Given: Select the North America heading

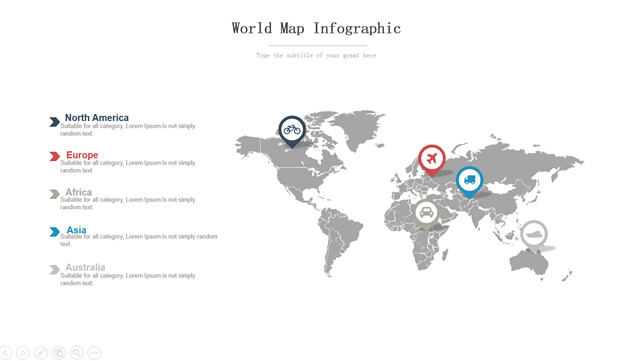Looking at the screenshot, I should [x=97, y=117].
